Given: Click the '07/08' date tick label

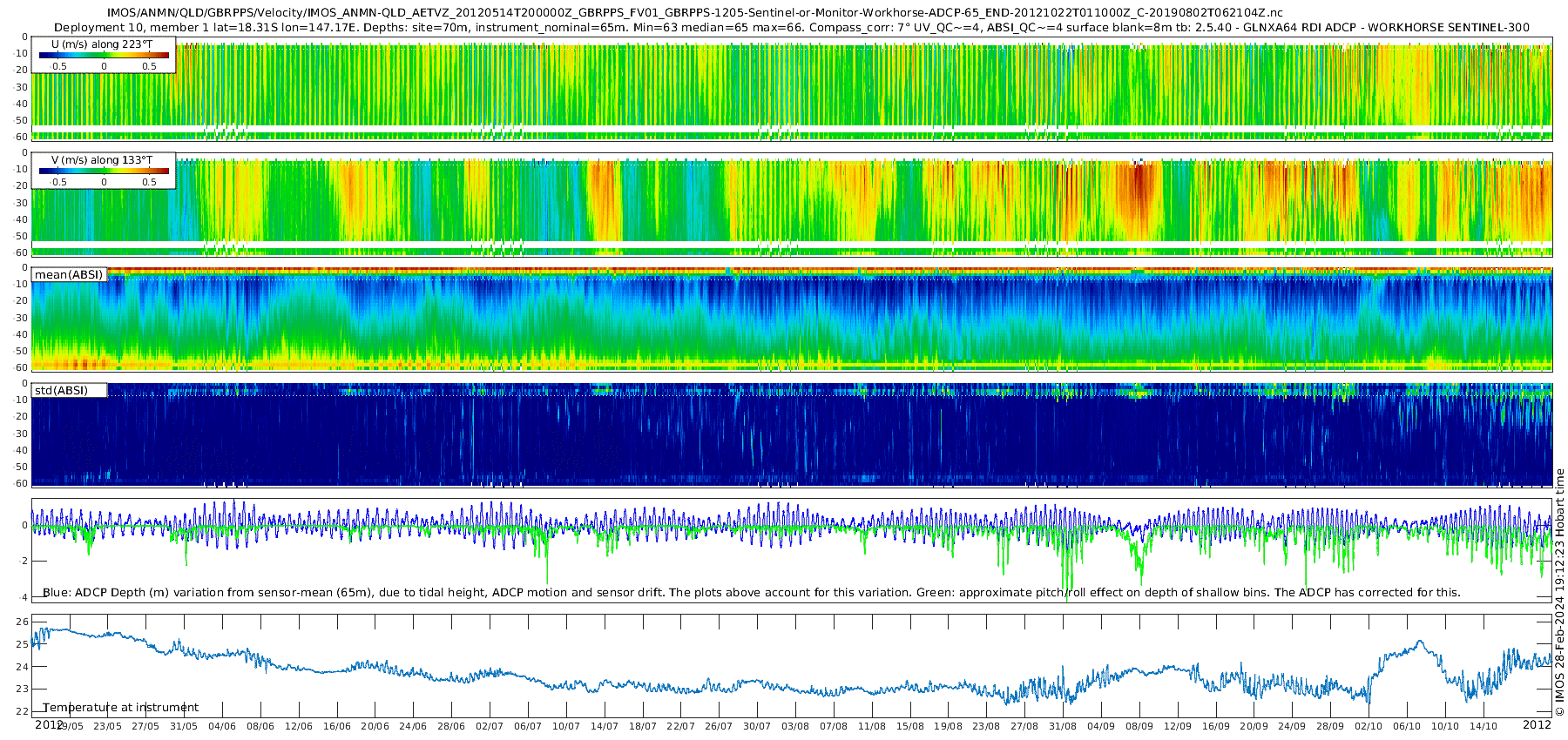Looking at the screenshot, I should point(834,726).
